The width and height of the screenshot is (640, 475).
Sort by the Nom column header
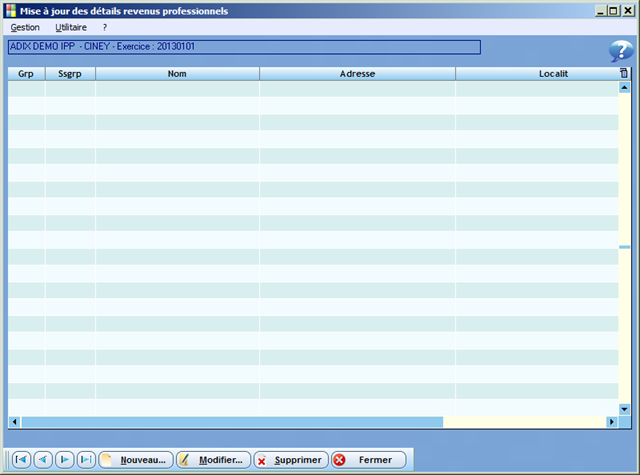[177, 74]
